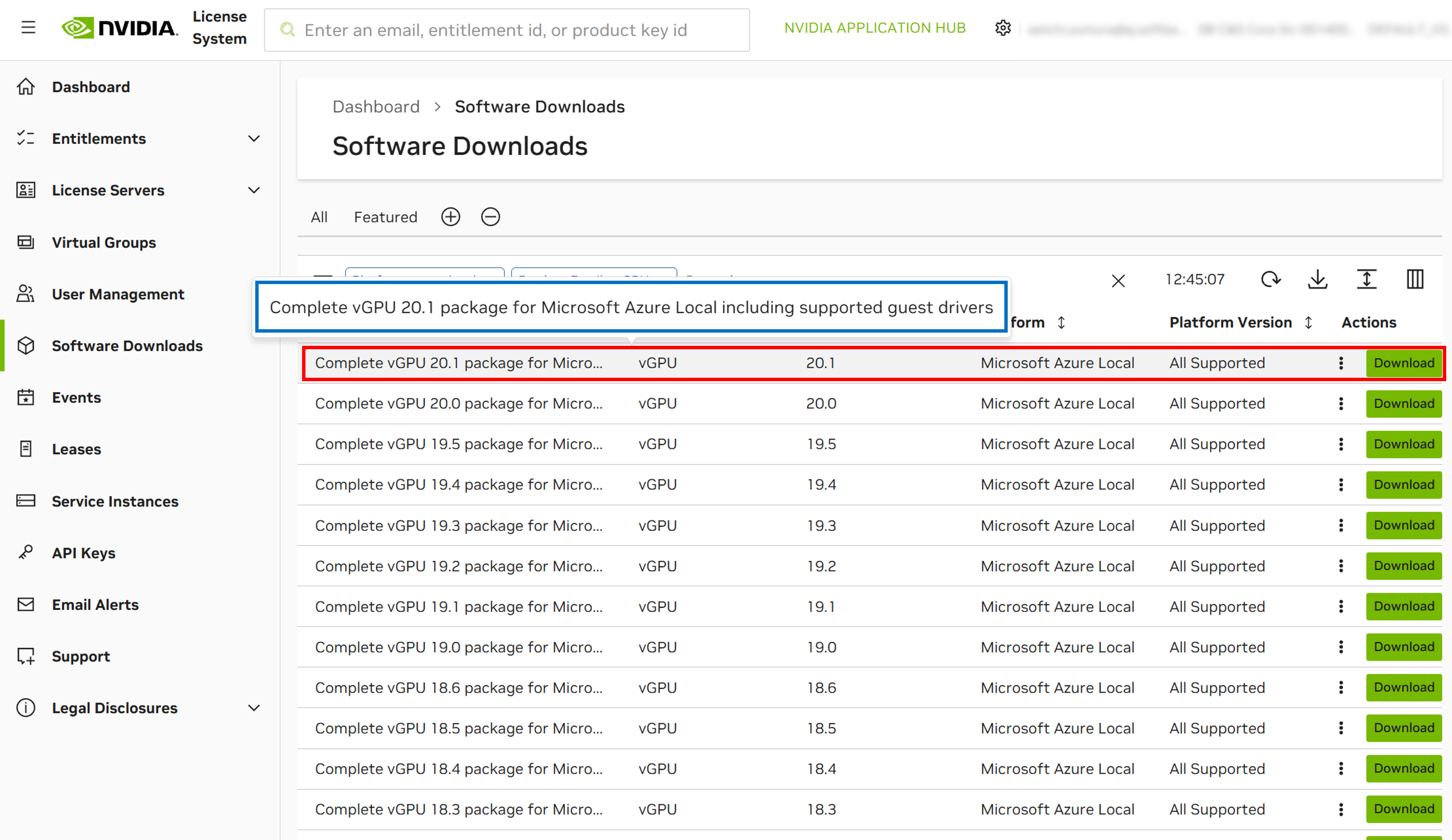Open Service Instances in the sidebar
This screenshot has height=840, width=1452.
click(115, 501)
